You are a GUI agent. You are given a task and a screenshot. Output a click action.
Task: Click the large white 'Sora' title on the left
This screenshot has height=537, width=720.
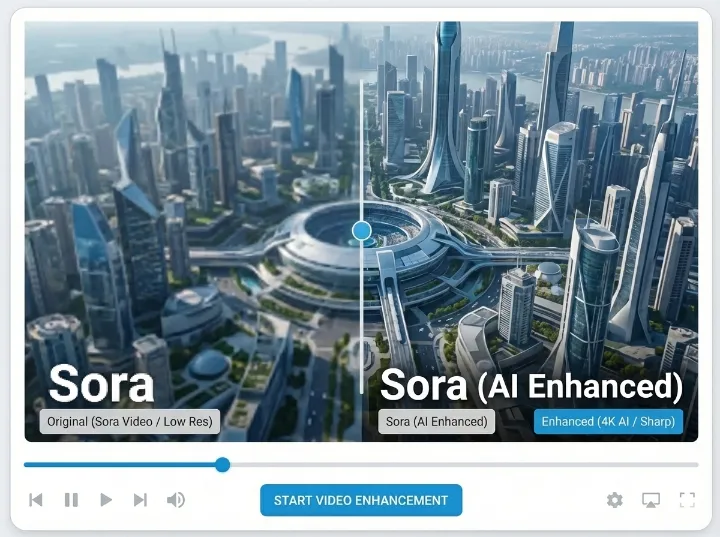[x=101, y=384]
